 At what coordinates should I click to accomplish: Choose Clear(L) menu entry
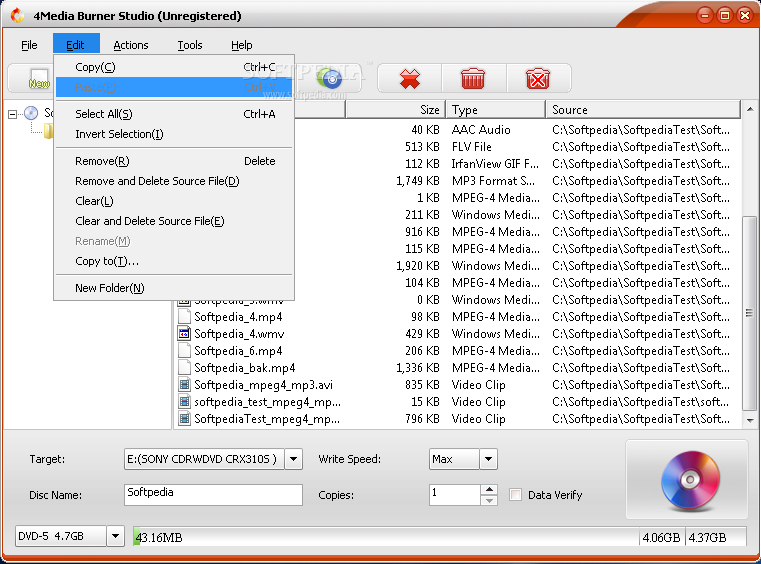point(174,201)
